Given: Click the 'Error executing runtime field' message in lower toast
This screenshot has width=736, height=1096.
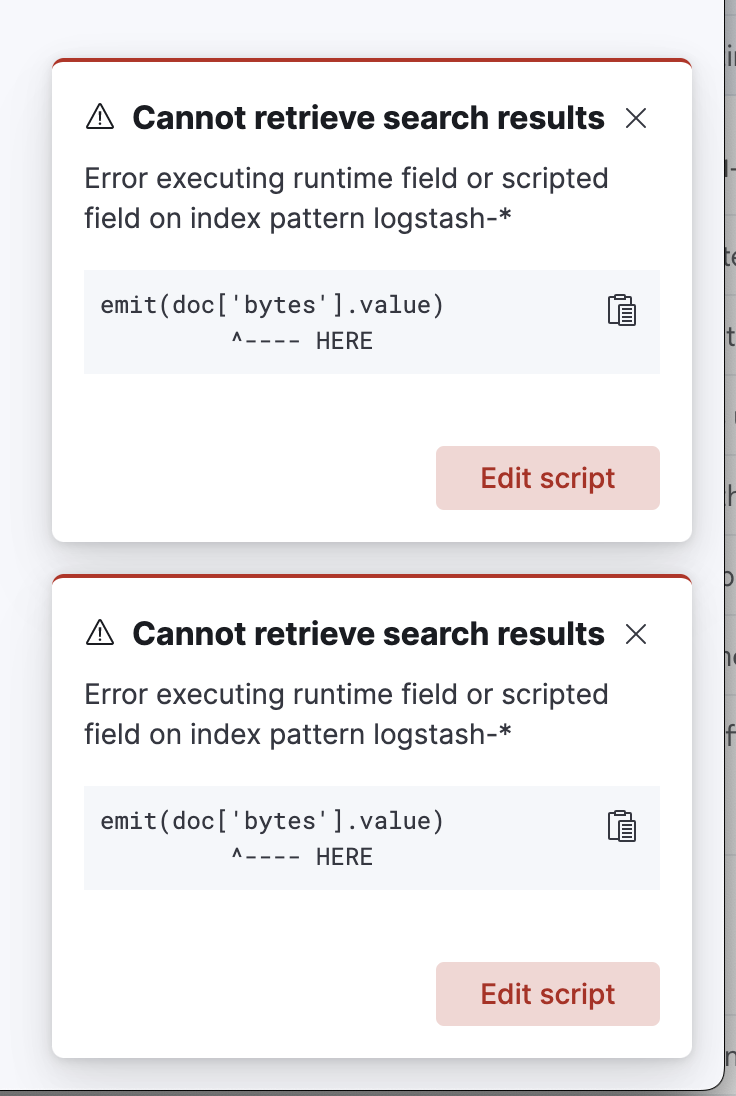Looking at the screenshot, I should (347, 714).
